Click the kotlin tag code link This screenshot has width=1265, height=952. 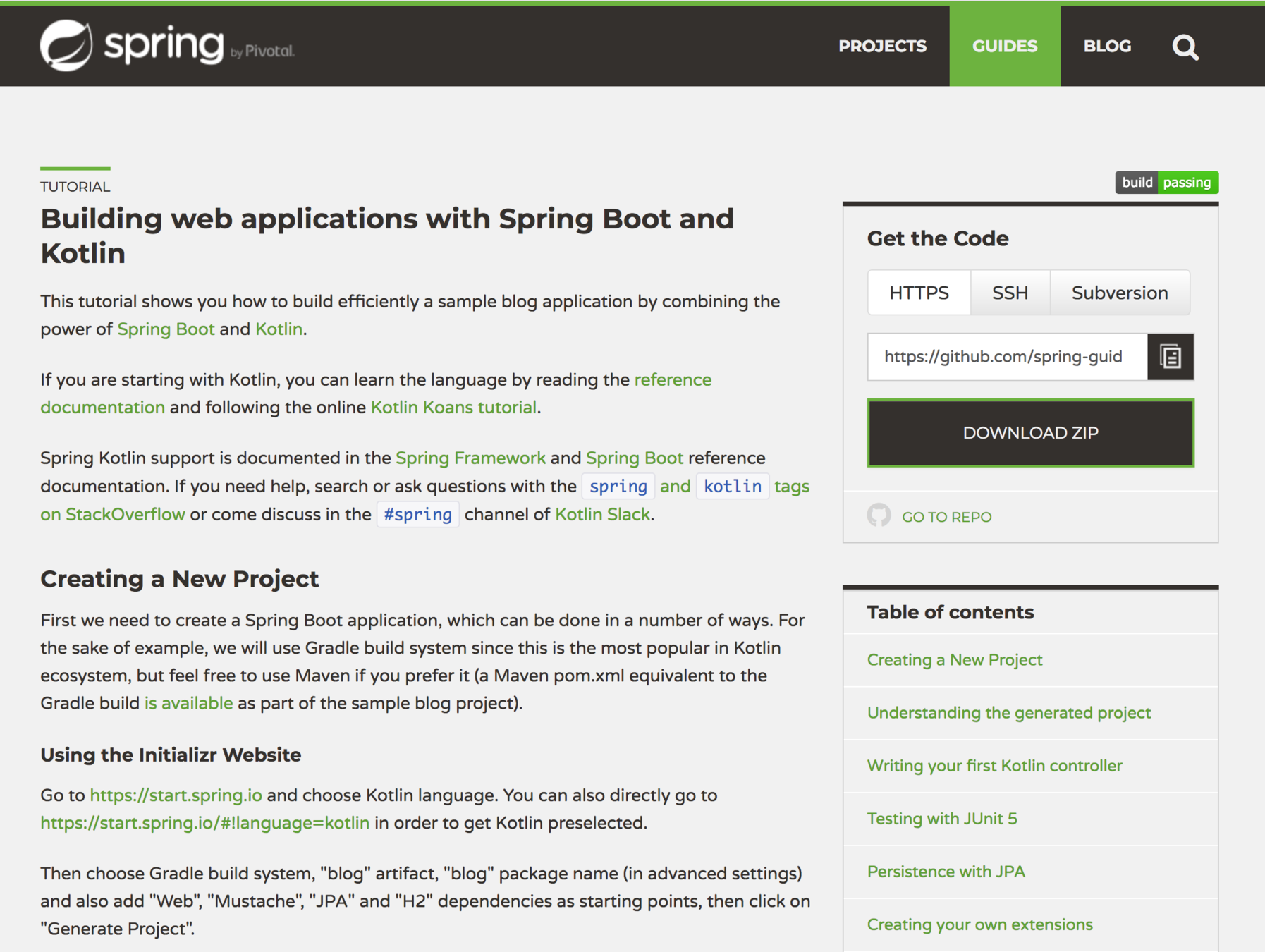[733, 487]
